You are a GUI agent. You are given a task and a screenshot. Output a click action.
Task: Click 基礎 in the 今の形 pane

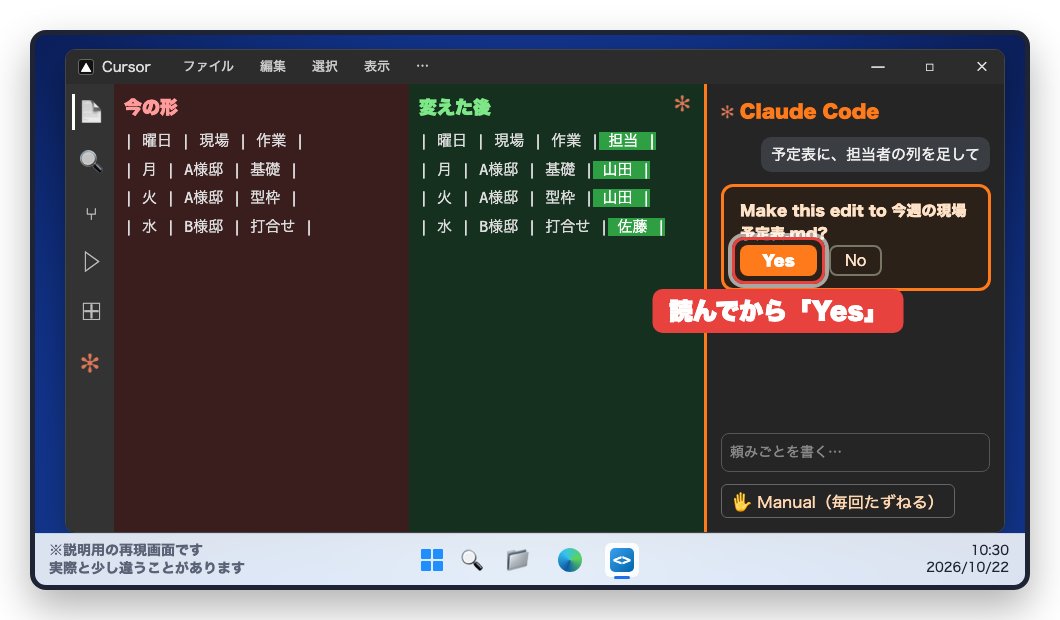(265, 169)
